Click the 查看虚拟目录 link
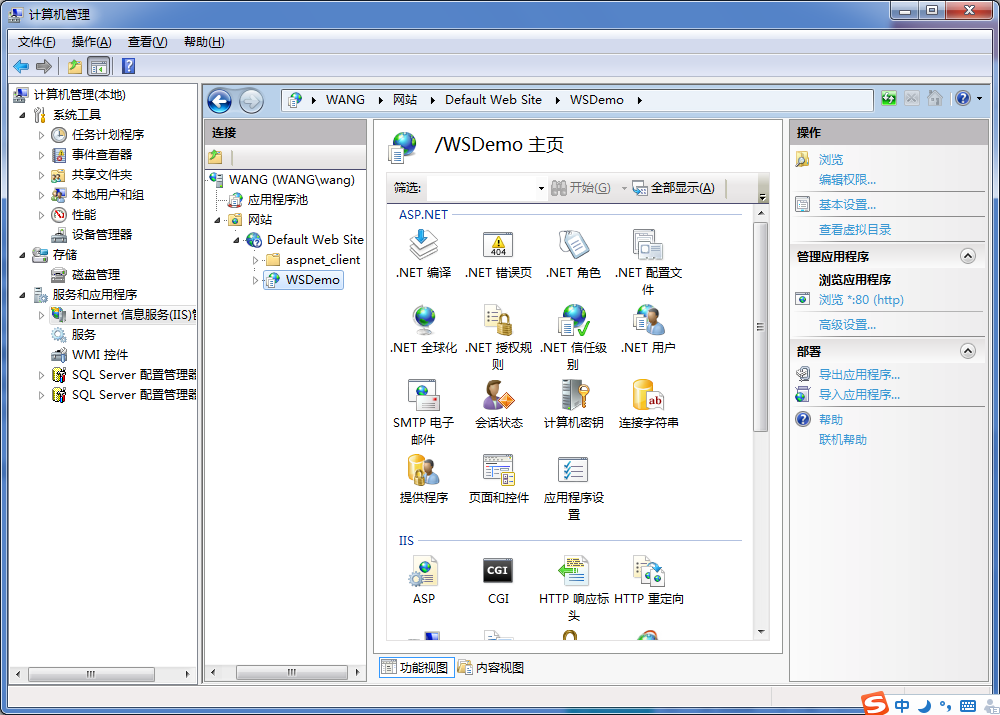This screenshot has width=1000, height=715. click(x=855, y=230)
